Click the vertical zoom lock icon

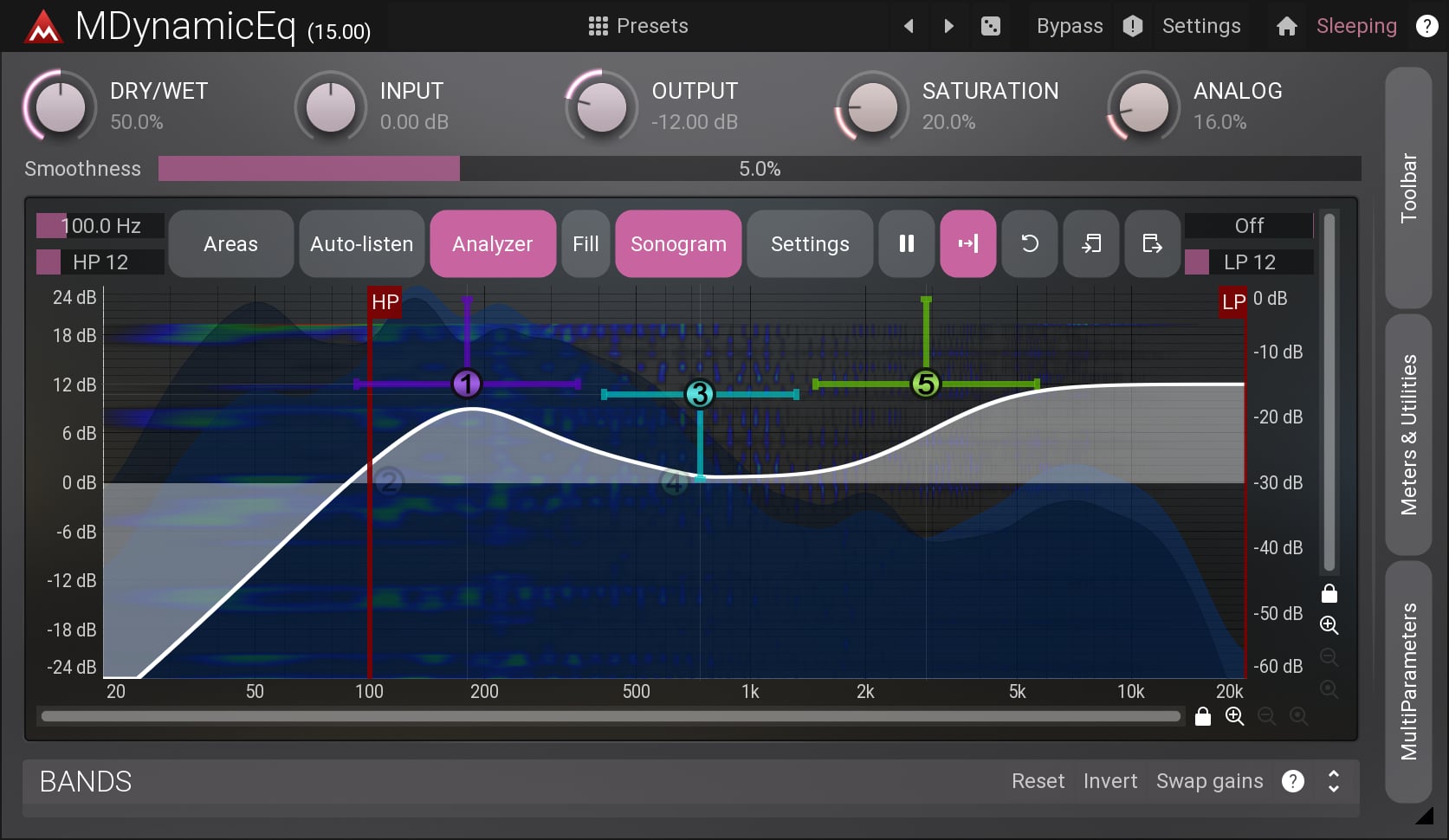[x=1329, y=593]
